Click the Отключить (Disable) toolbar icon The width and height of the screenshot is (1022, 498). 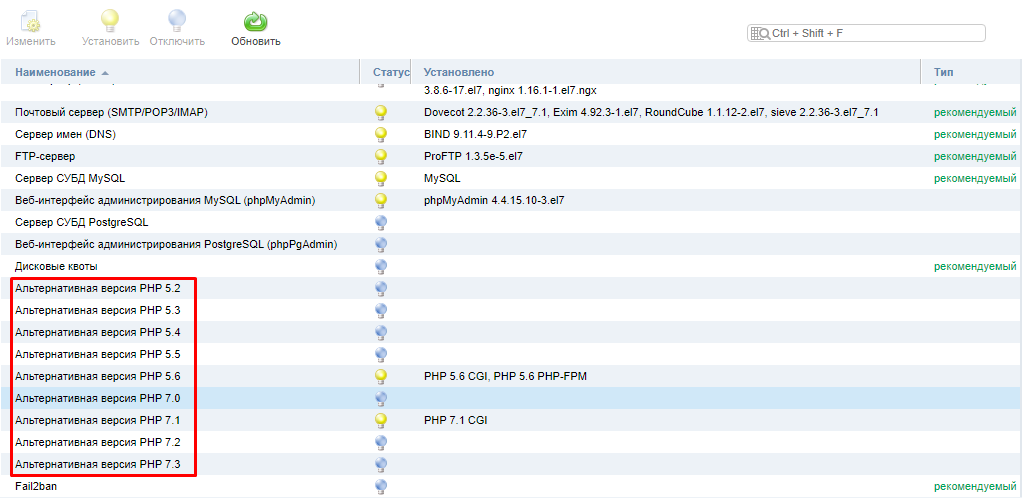point(177,22)
